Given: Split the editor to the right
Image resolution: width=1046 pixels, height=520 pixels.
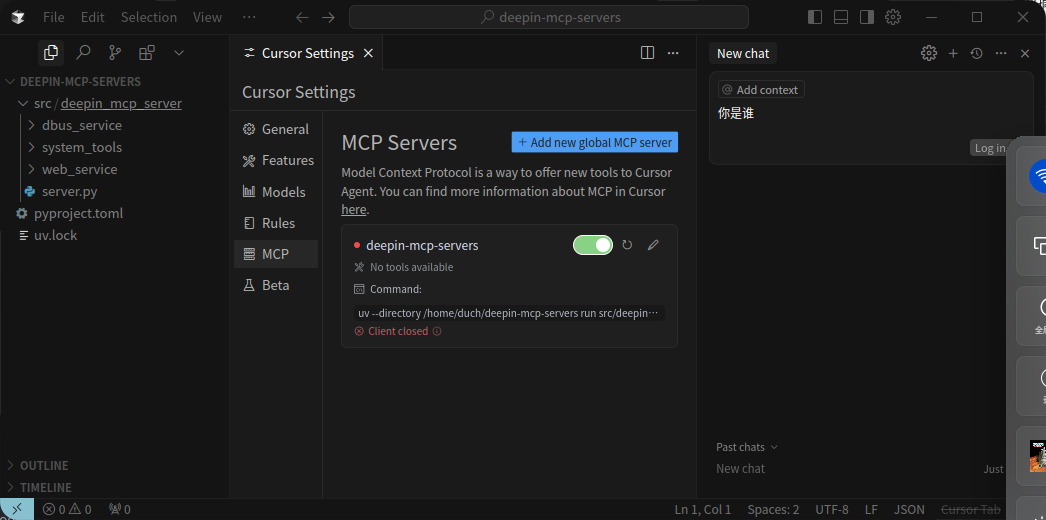Looking at the screenshot, I should [647, 53].
